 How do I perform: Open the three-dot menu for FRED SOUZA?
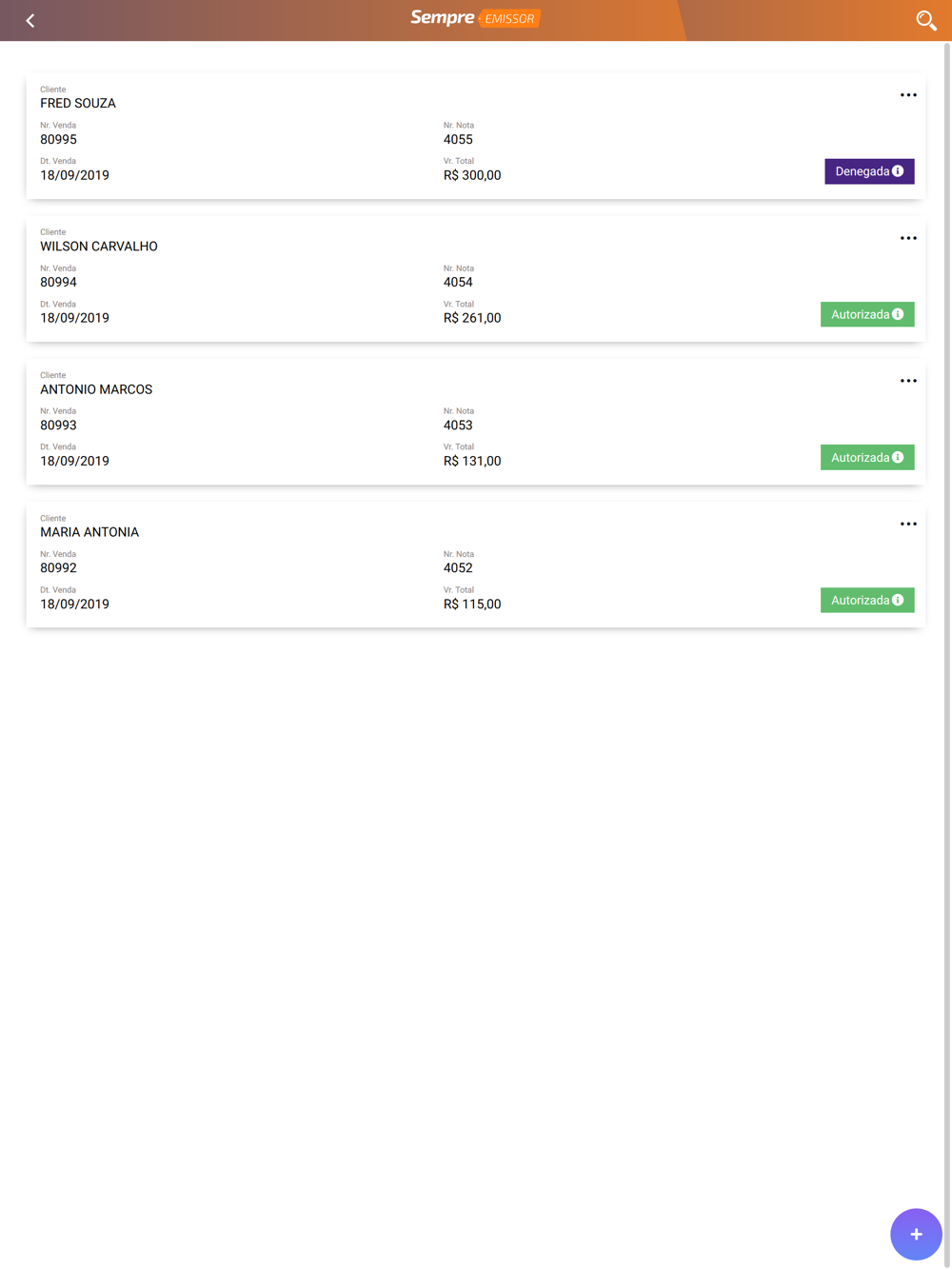(x=908, y=95)
